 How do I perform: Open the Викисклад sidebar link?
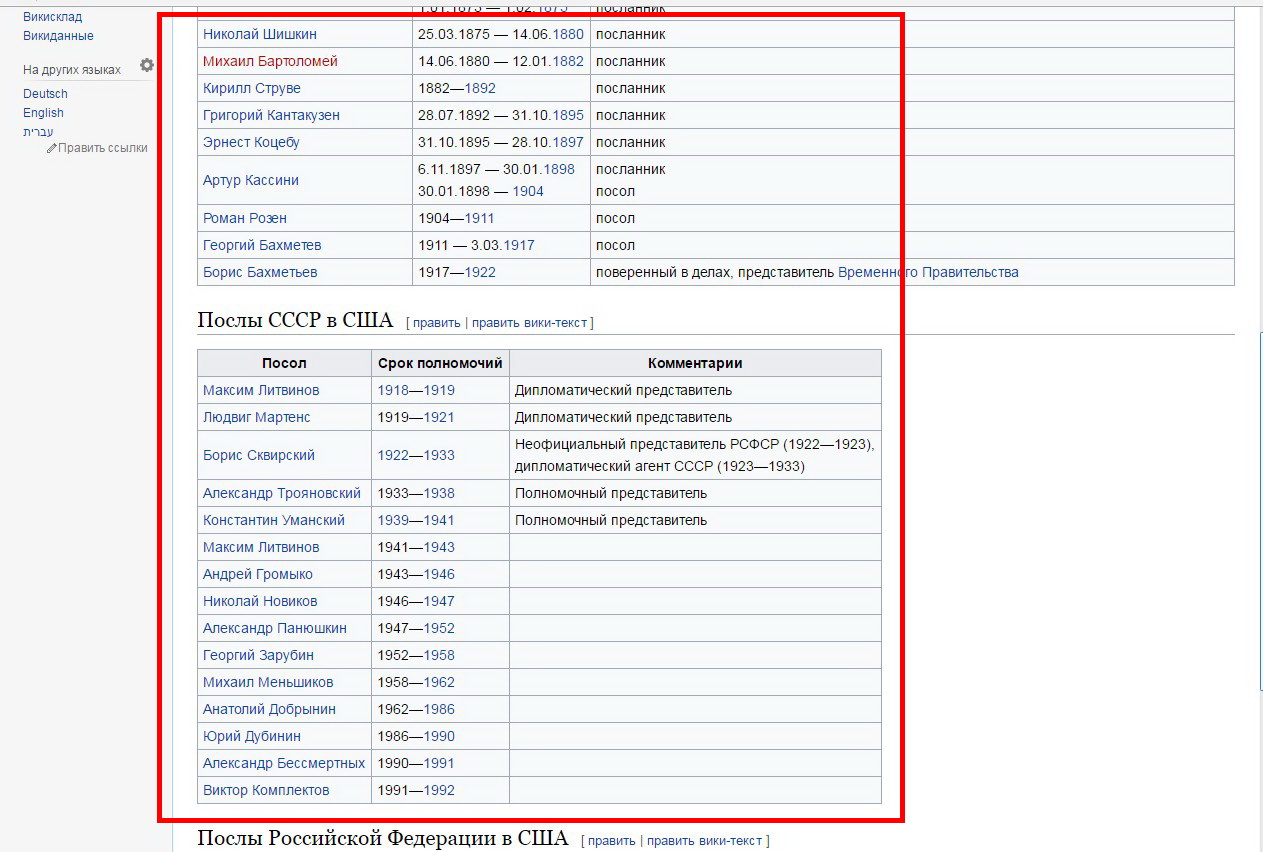(52, 17)
